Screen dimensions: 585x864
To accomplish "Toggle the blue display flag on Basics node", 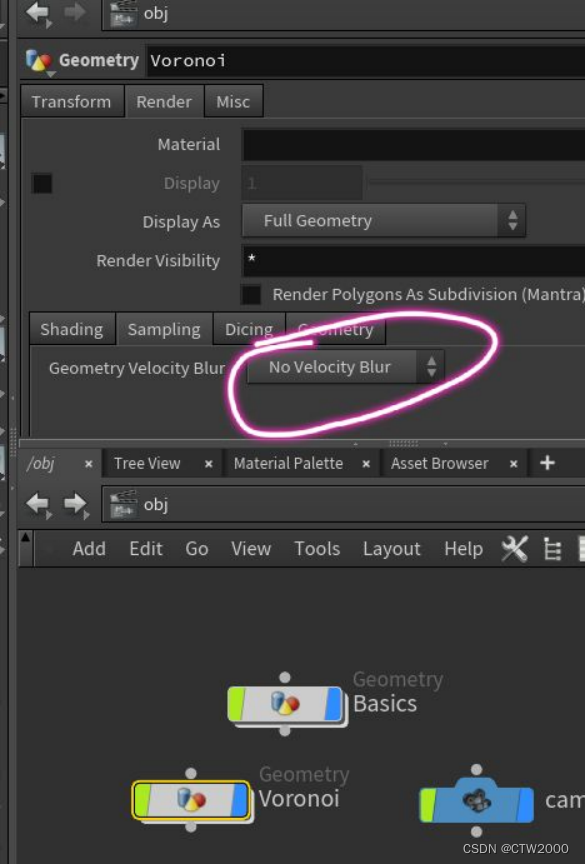I will tap(334, 704).
